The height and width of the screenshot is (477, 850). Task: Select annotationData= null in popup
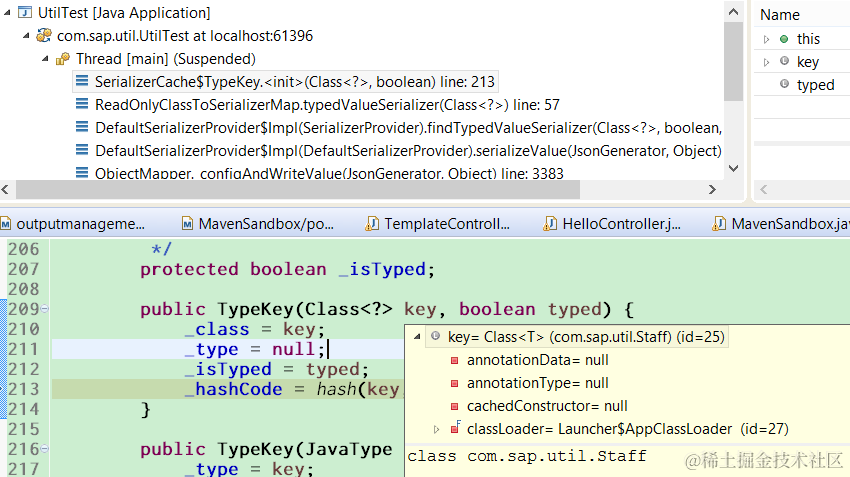click(538, 360)
